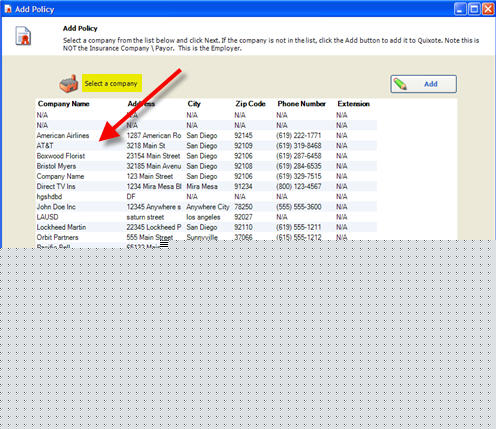
Task: Sort by City column header
Action: (x=194, y=104)
